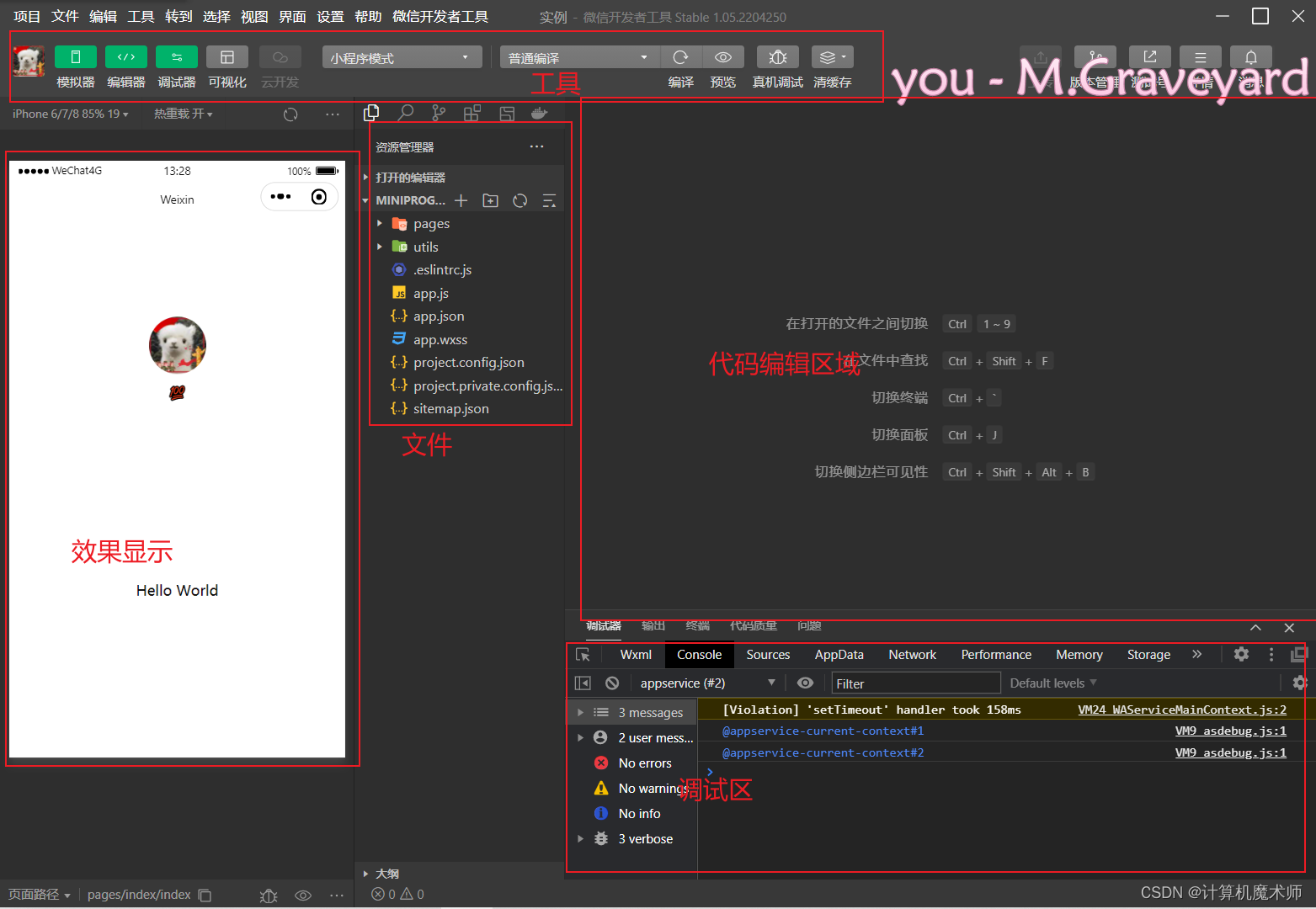The image size is (1316, 909).
Task: Open the source control branch icon
Action: 439,113
